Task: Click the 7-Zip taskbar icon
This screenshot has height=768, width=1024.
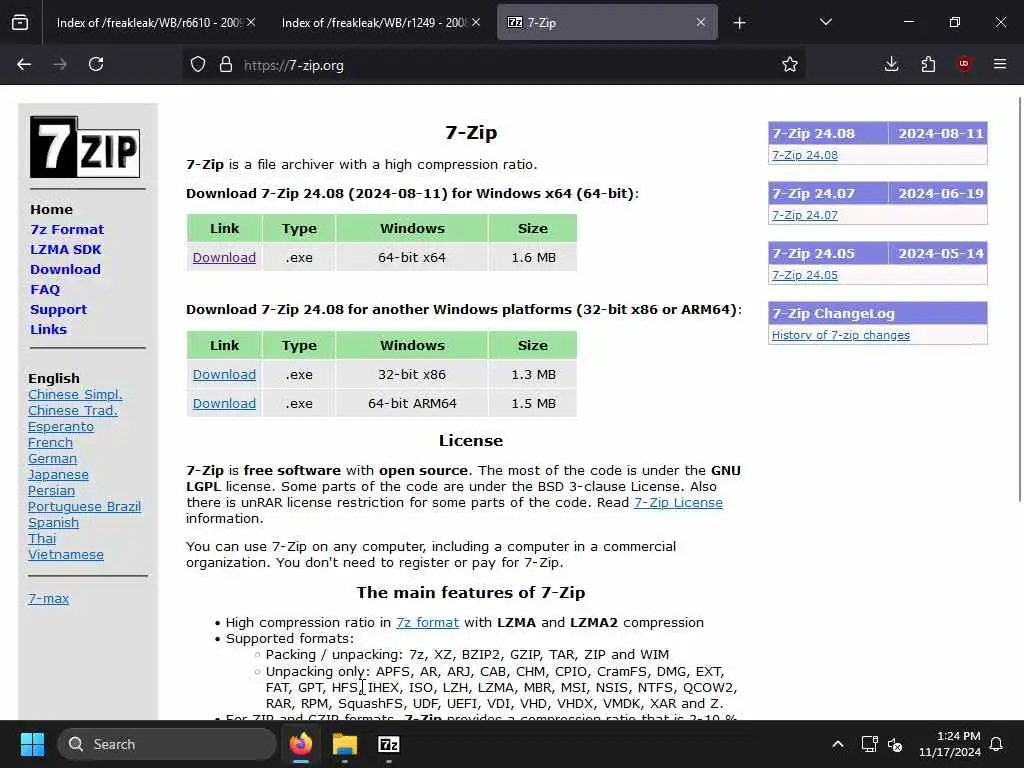Action: pos(389,744)
